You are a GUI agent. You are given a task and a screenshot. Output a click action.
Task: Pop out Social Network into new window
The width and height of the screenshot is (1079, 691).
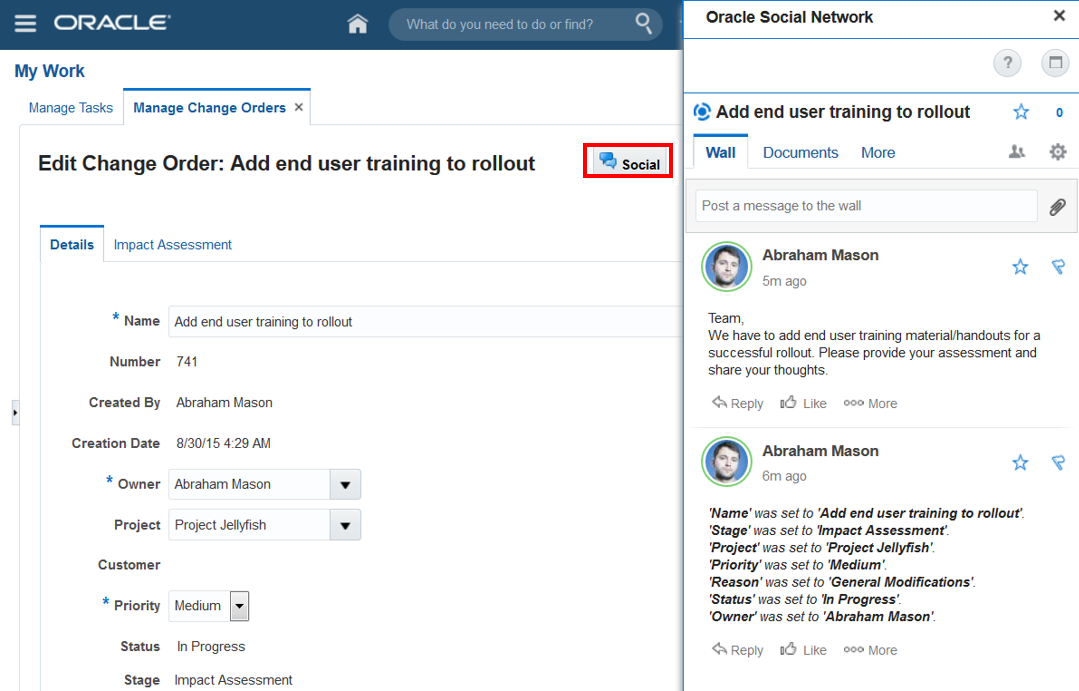[1055, 63]
